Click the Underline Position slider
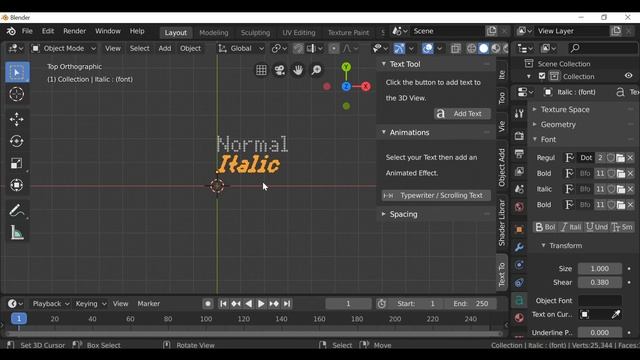This screenshot has width=640, height=360. (600, 332)
